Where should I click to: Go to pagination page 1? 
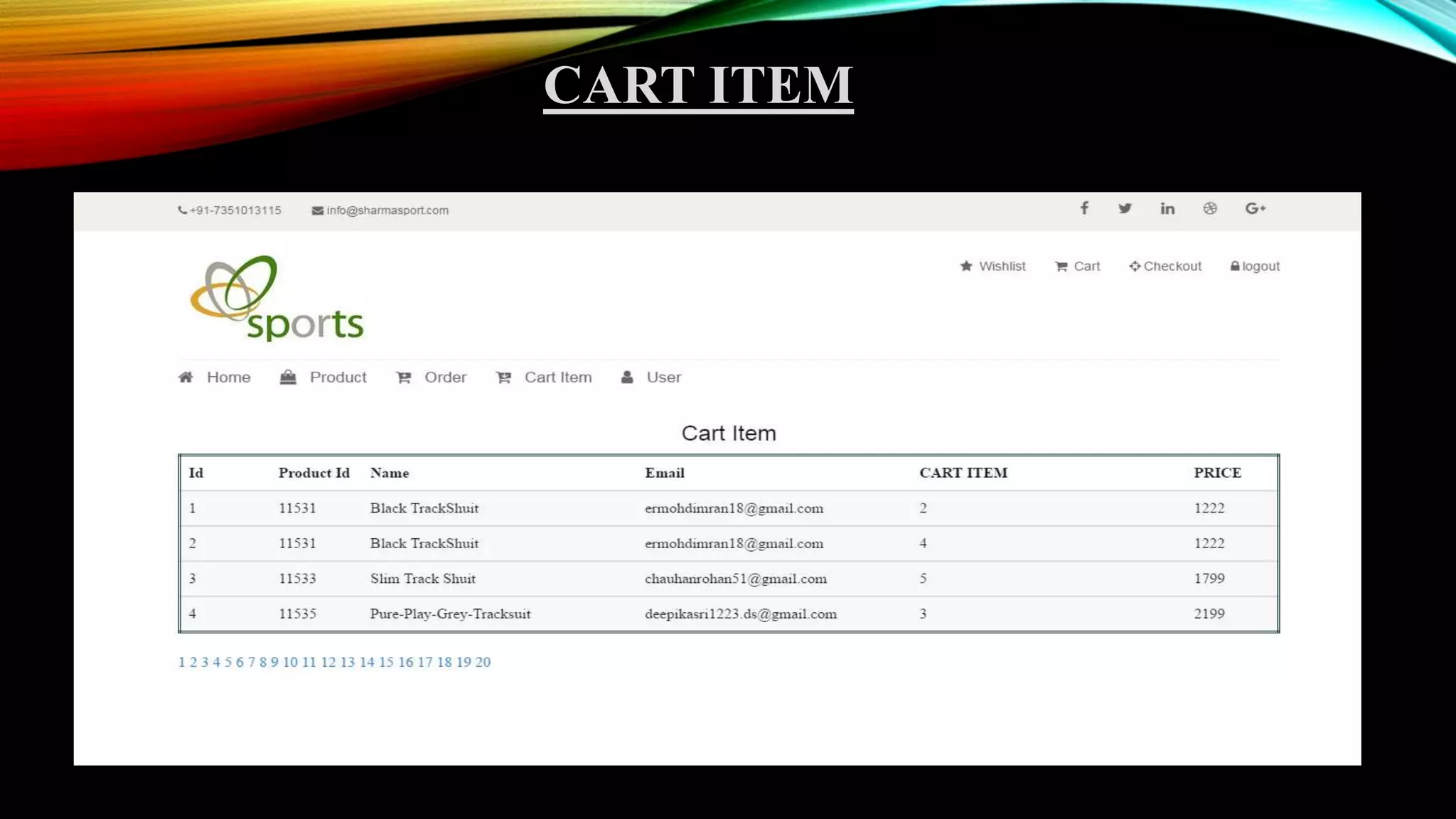tap(181, 662)
